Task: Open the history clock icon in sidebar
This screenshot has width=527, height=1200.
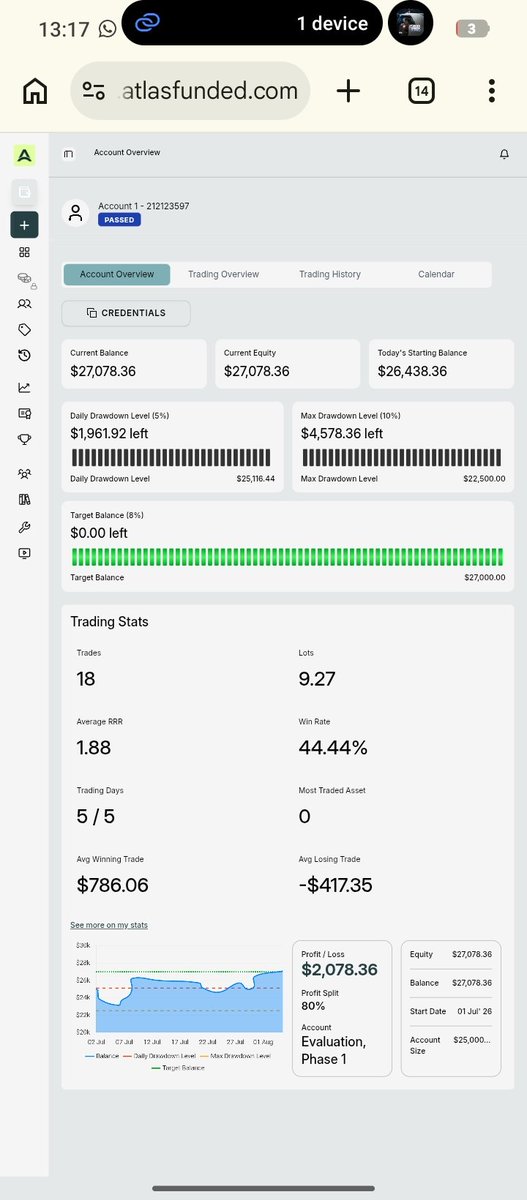Action: [24, 356]
